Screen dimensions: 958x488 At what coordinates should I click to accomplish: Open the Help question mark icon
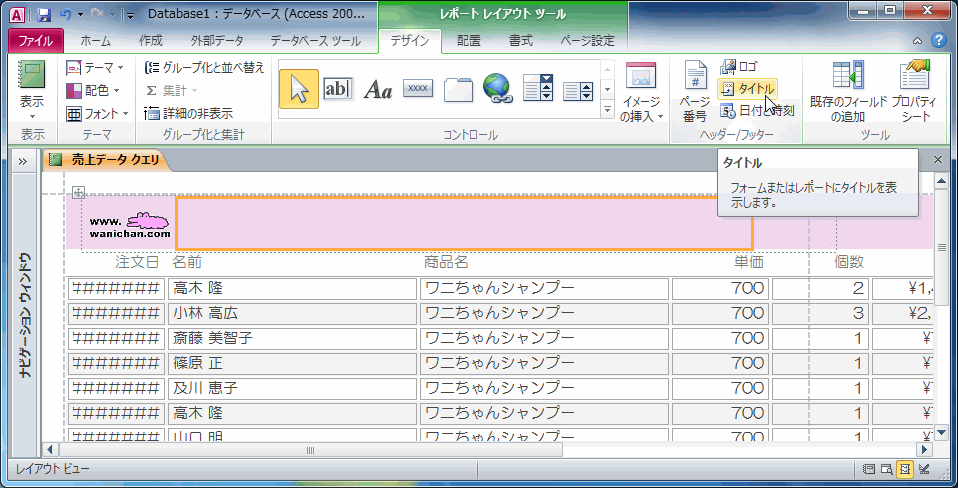coord(938,41)
